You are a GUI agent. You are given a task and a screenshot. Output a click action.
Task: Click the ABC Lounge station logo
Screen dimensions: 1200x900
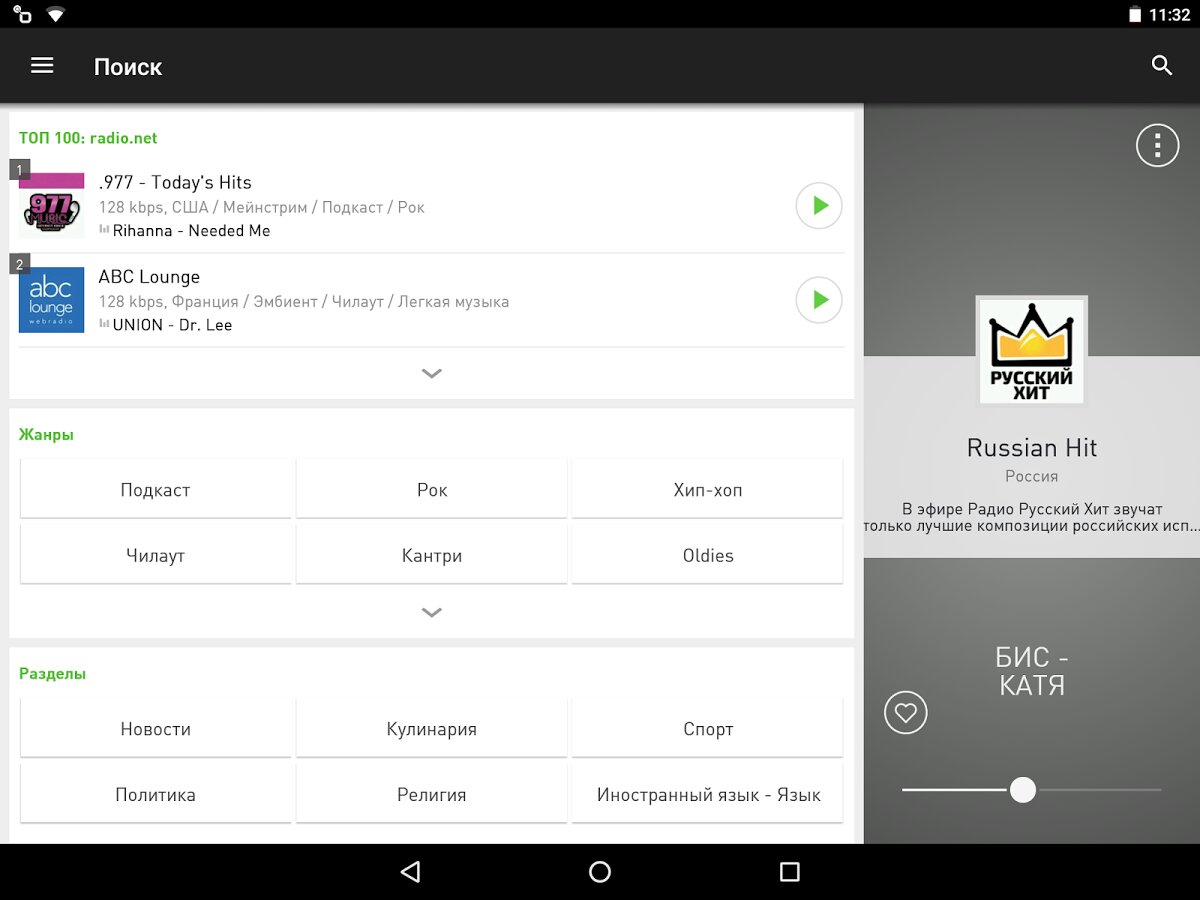click(51, 300)
